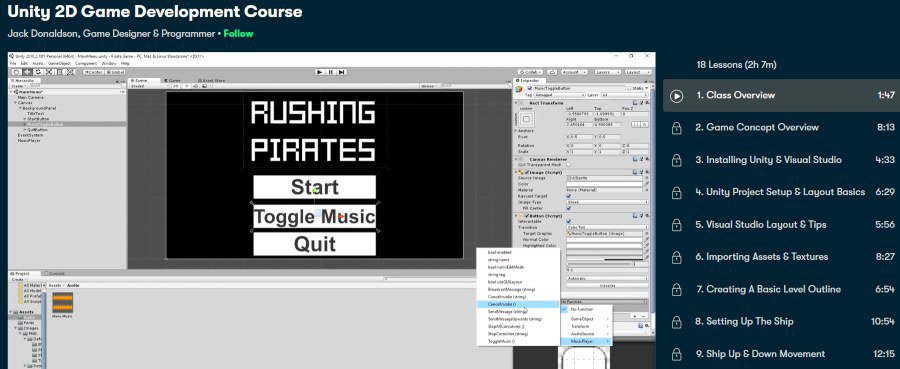Toggle Button (Script) component enabled checkbox
Viewport: 900px width, 369px height.
(x=527, y=216)
